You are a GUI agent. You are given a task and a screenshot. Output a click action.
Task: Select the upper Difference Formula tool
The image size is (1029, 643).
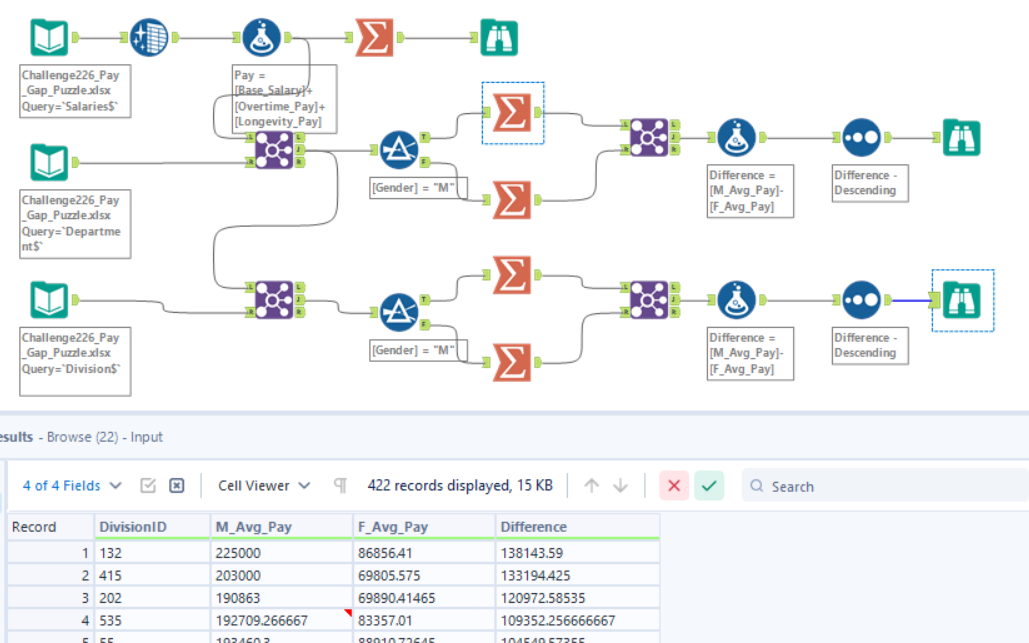pyautogui.click(x=736, y=138)
